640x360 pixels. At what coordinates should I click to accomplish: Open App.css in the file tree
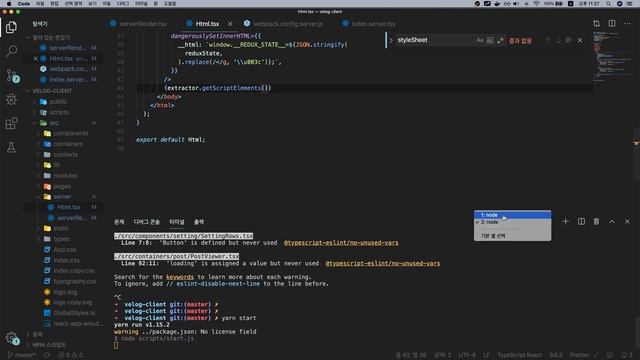(64, 250)
